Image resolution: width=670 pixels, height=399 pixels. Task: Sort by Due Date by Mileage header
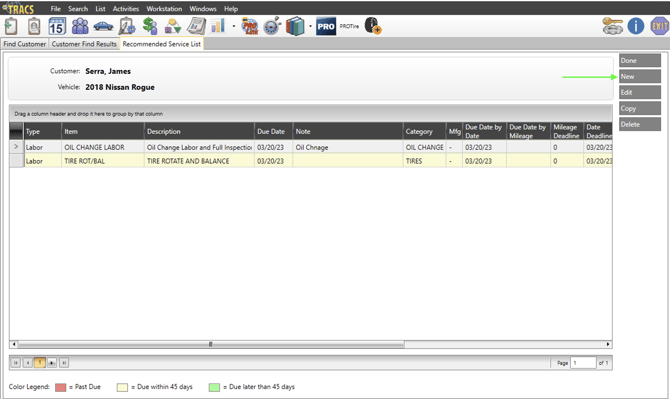pyautogui.click(x=528, y=132)
